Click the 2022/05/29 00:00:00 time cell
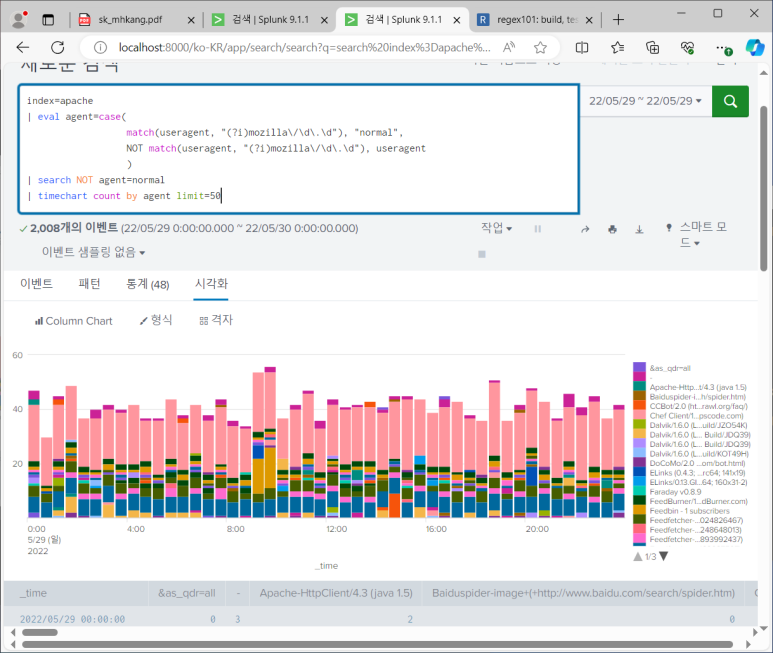 (x=72, y=619)
